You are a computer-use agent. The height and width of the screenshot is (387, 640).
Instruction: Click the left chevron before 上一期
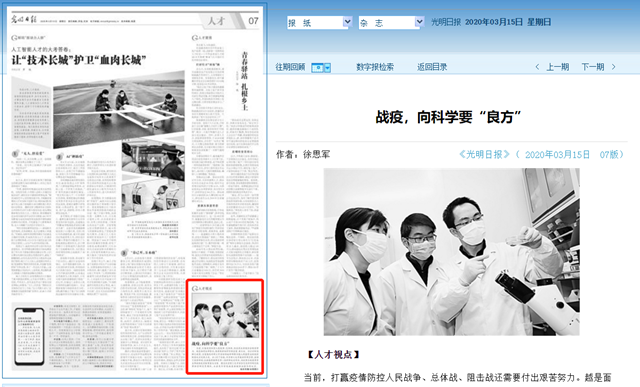537,67
